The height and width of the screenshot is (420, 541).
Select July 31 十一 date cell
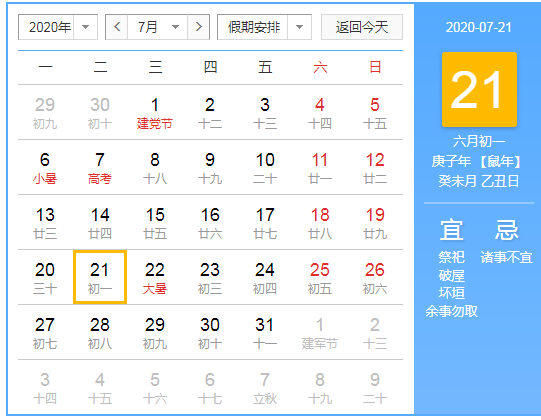pos(265,332)
